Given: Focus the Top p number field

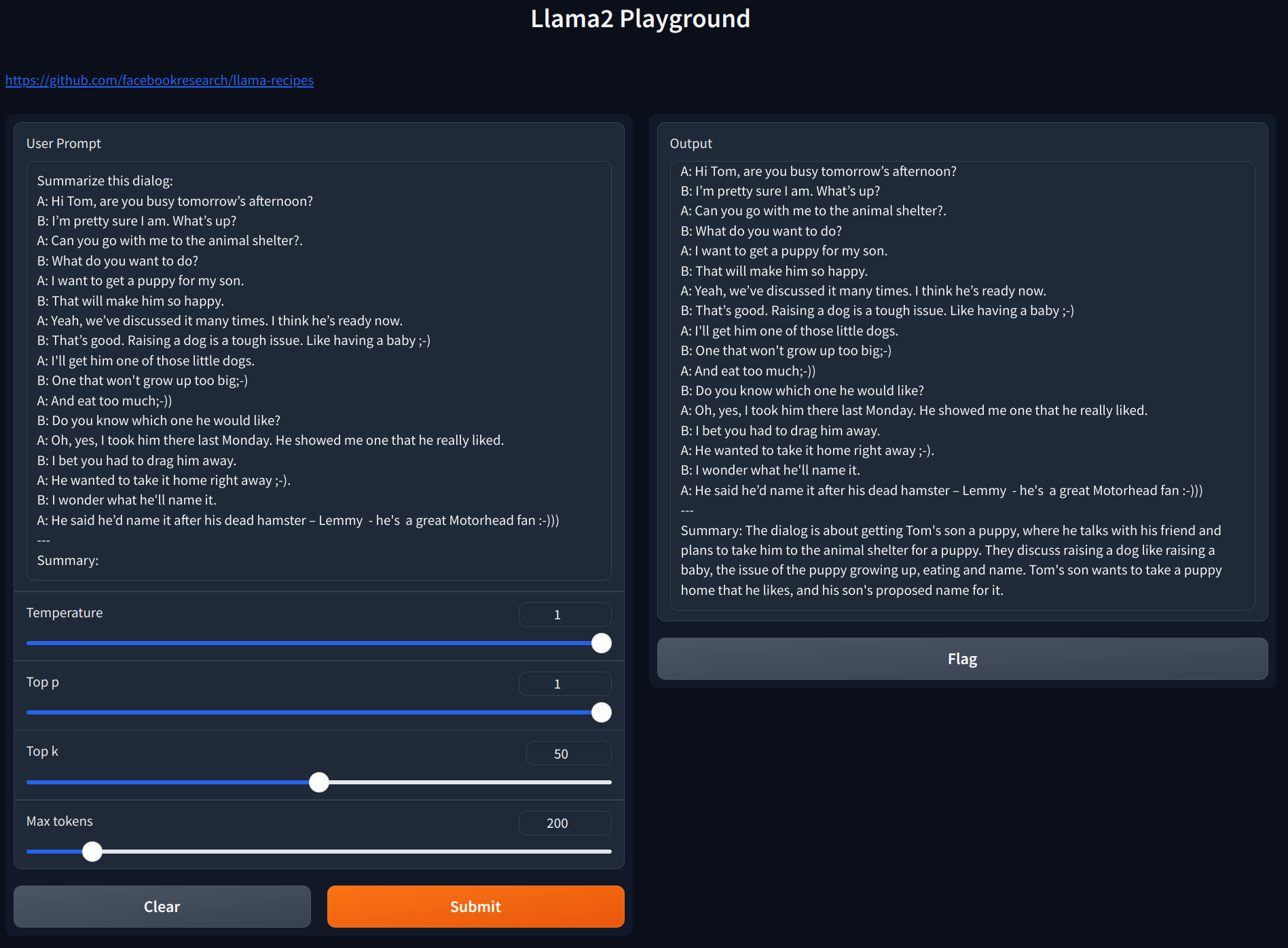Looking at the screenshot, I should tap(565, 684).
